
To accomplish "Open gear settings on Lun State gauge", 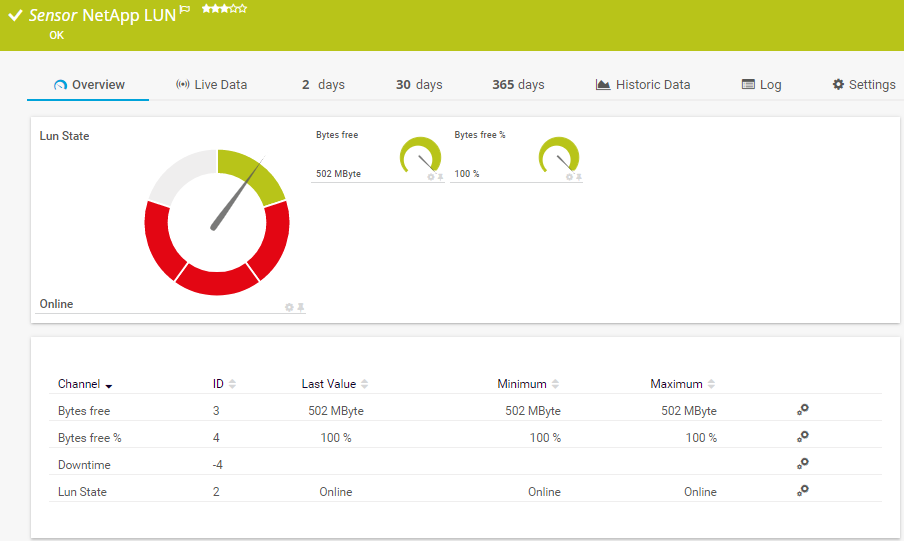I will pos(289,307).
